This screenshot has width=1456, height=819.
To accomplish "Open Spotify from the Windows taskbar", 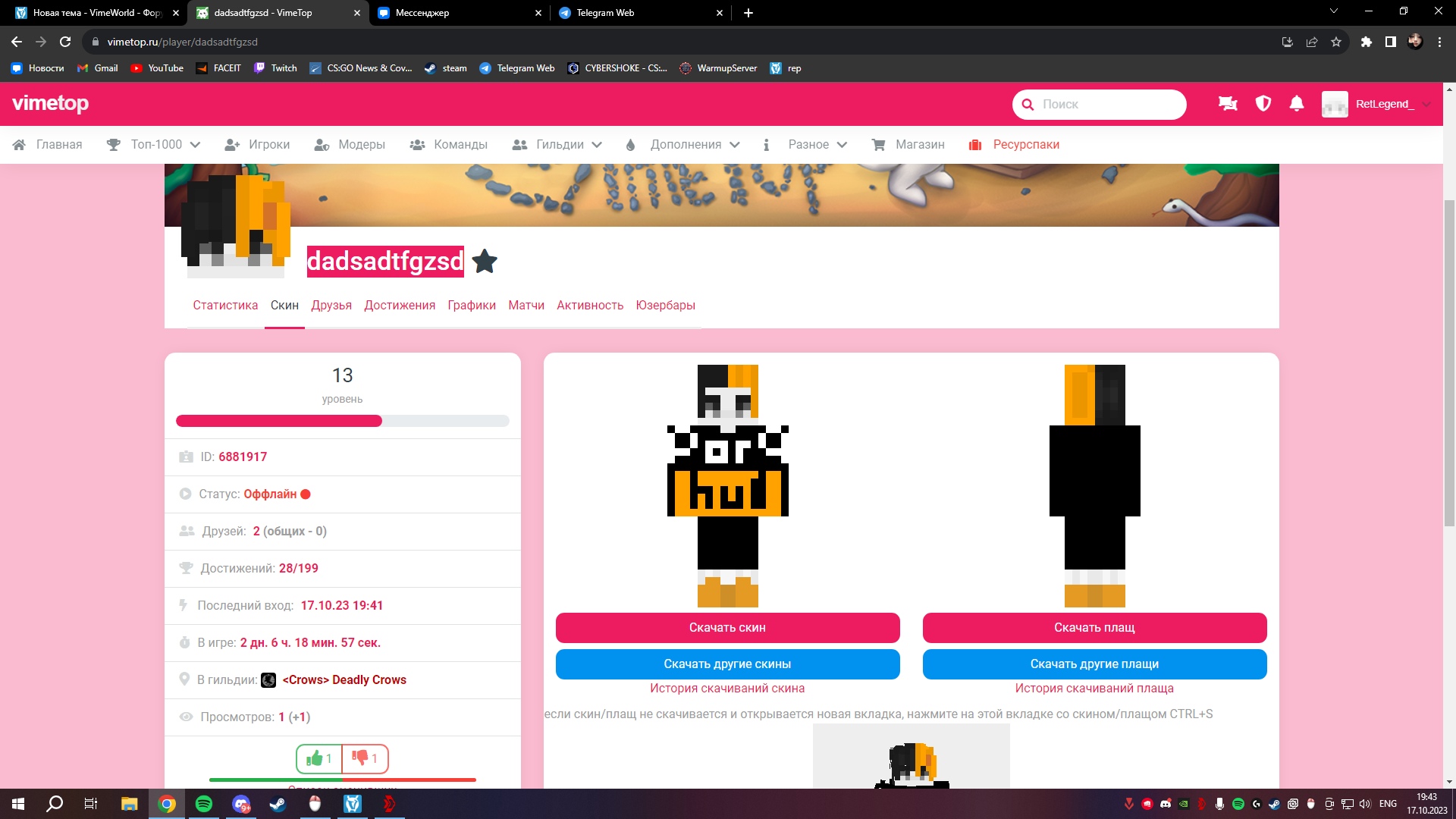I will [203, 804].
